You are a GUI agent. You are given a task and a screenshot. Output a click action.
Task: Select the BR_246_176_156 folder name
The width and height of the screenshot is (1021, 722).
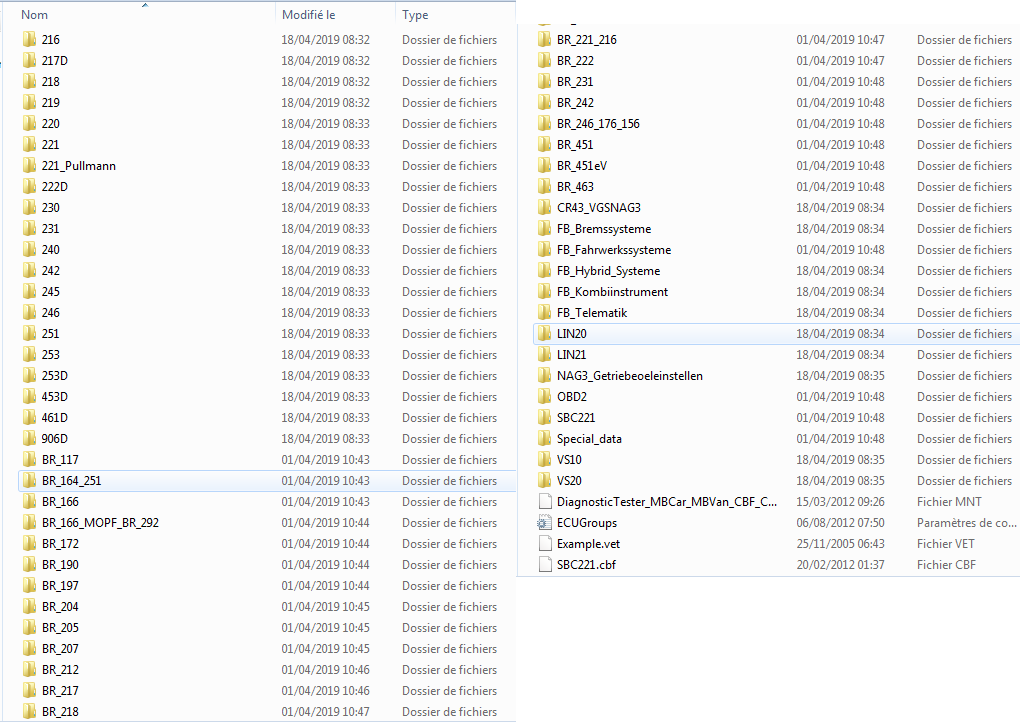pos(598,124)
